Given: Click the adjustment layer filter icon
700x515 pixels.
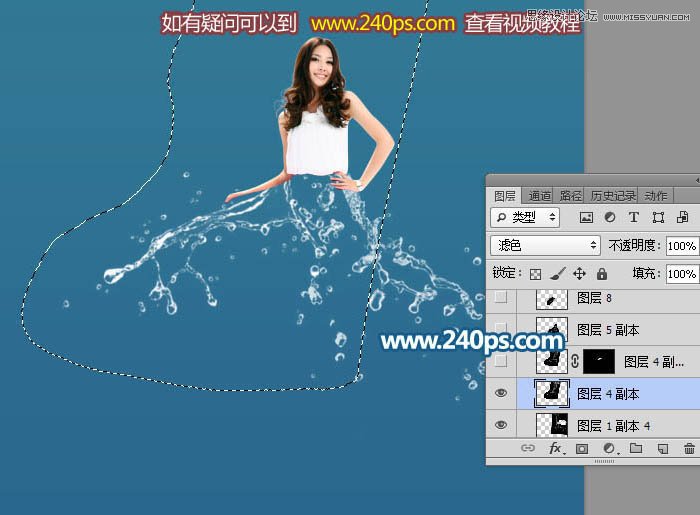Looking at the screenshot, I should (x=610, y=217).
